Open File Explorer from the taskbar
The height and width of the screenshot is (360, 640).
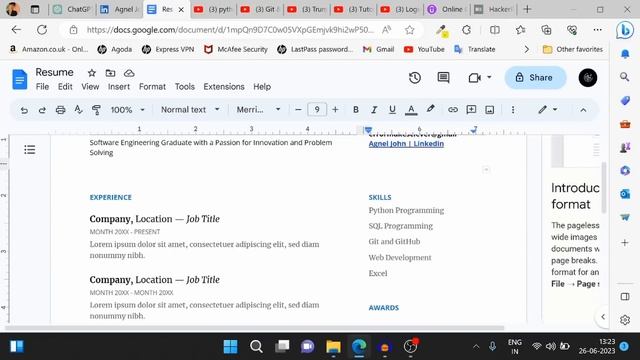pos(333,347)
